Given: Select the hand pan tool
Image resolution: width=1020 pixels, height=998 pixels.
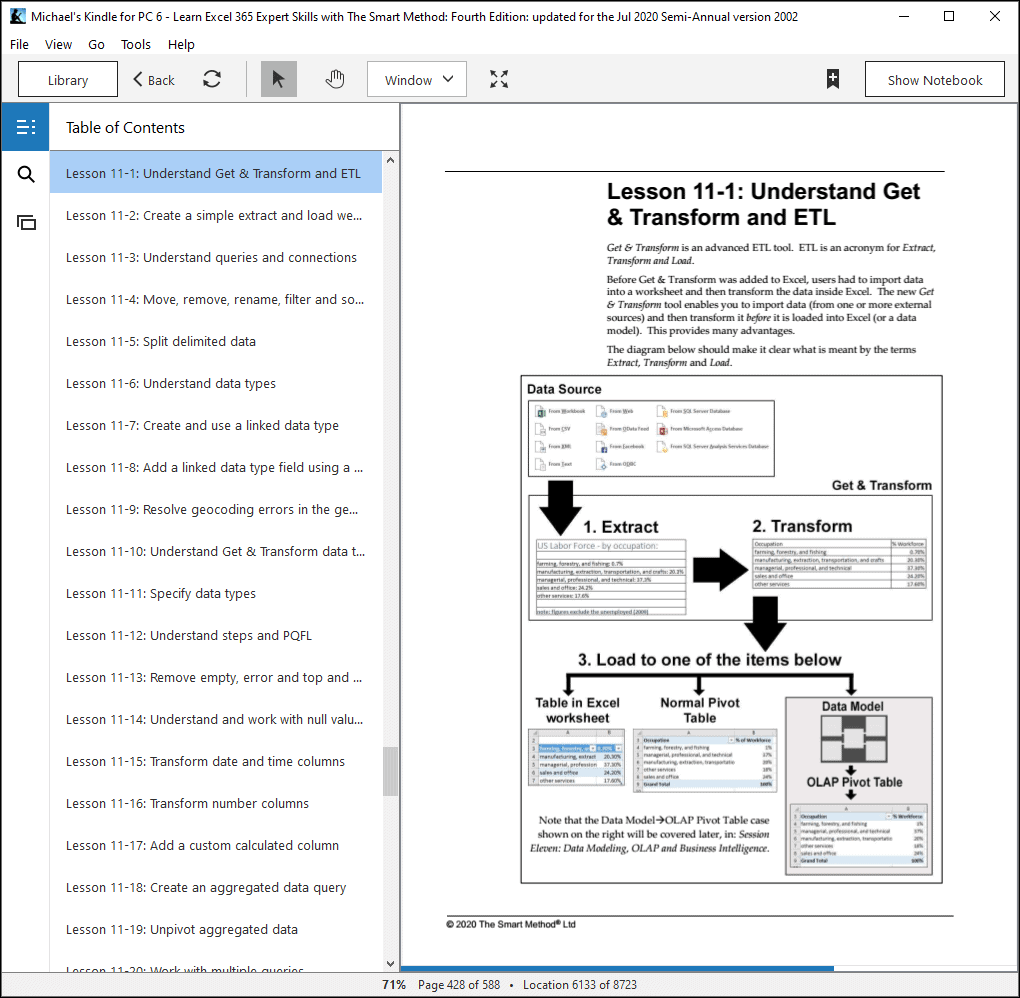Looking at the screenshot, I should 334,79.
